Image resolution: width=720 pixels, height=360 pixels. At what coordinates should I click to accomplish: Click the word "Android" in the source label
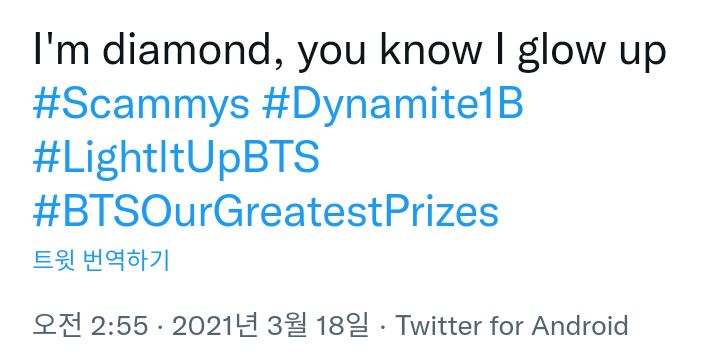pos(579,326)
